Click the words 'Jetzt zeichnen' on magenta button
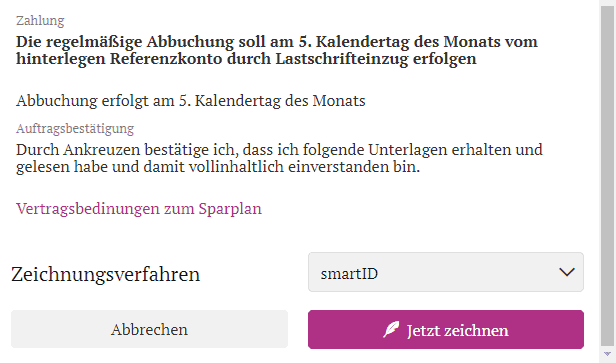Screen dimensions: 616x363 point(457,330)
